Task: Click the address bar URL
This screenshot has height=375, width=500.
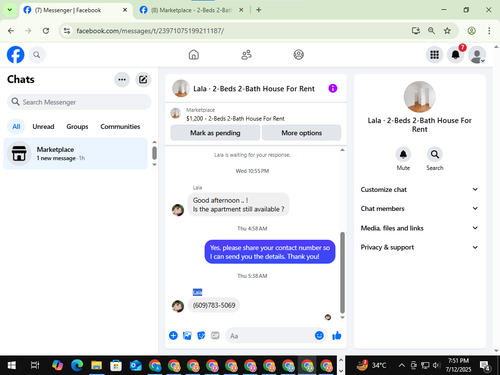Action: pos(150,31)
